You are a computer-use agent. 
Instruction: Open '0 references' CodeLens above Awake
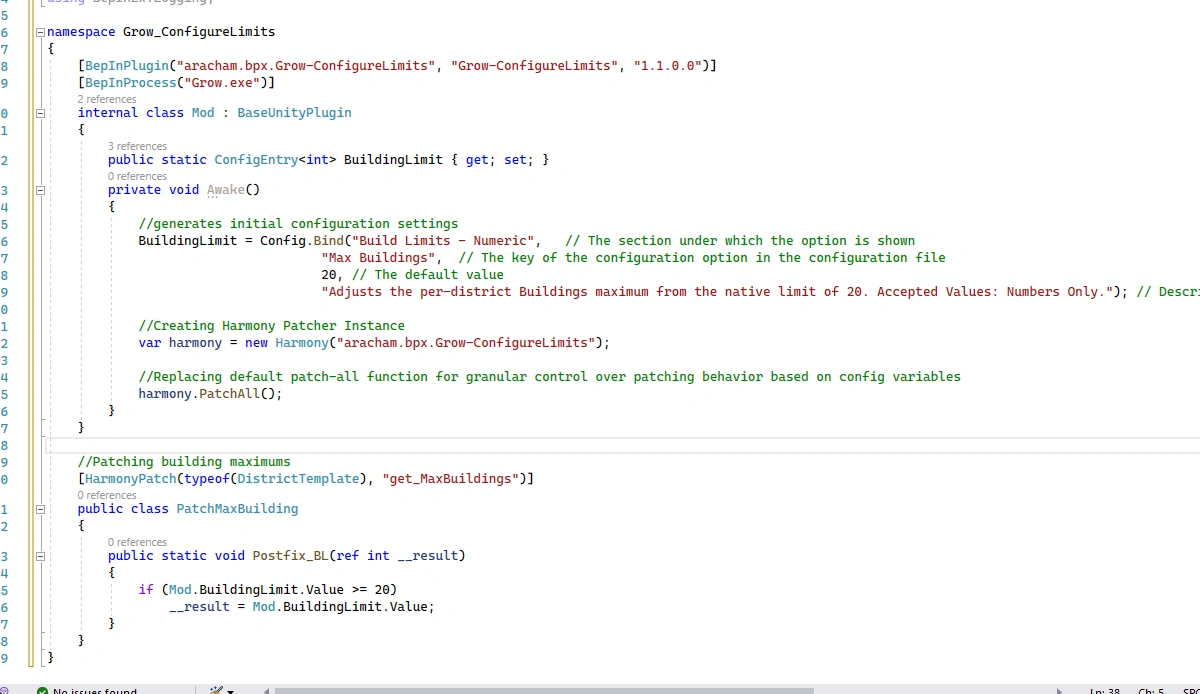[137, 176]
